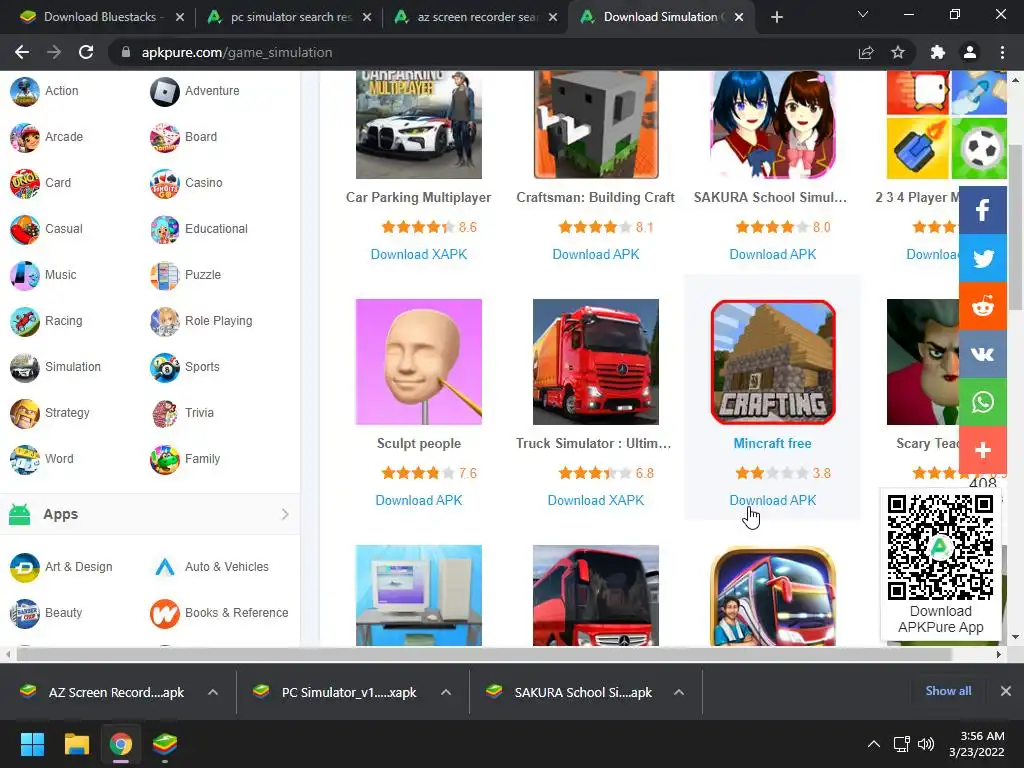Image resolution: width=1024 pixels, height=768 pixels.
Task: Open the Simulation category icon
Action: [x=25, y=367]
